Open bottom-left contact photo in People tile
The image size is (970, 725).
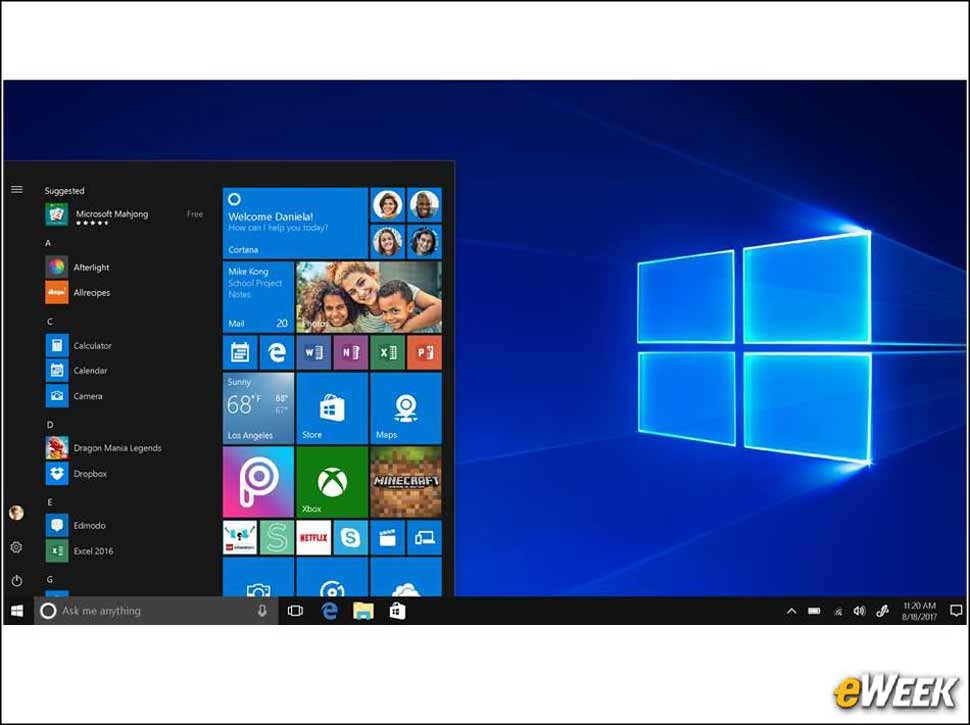point(388,242)
